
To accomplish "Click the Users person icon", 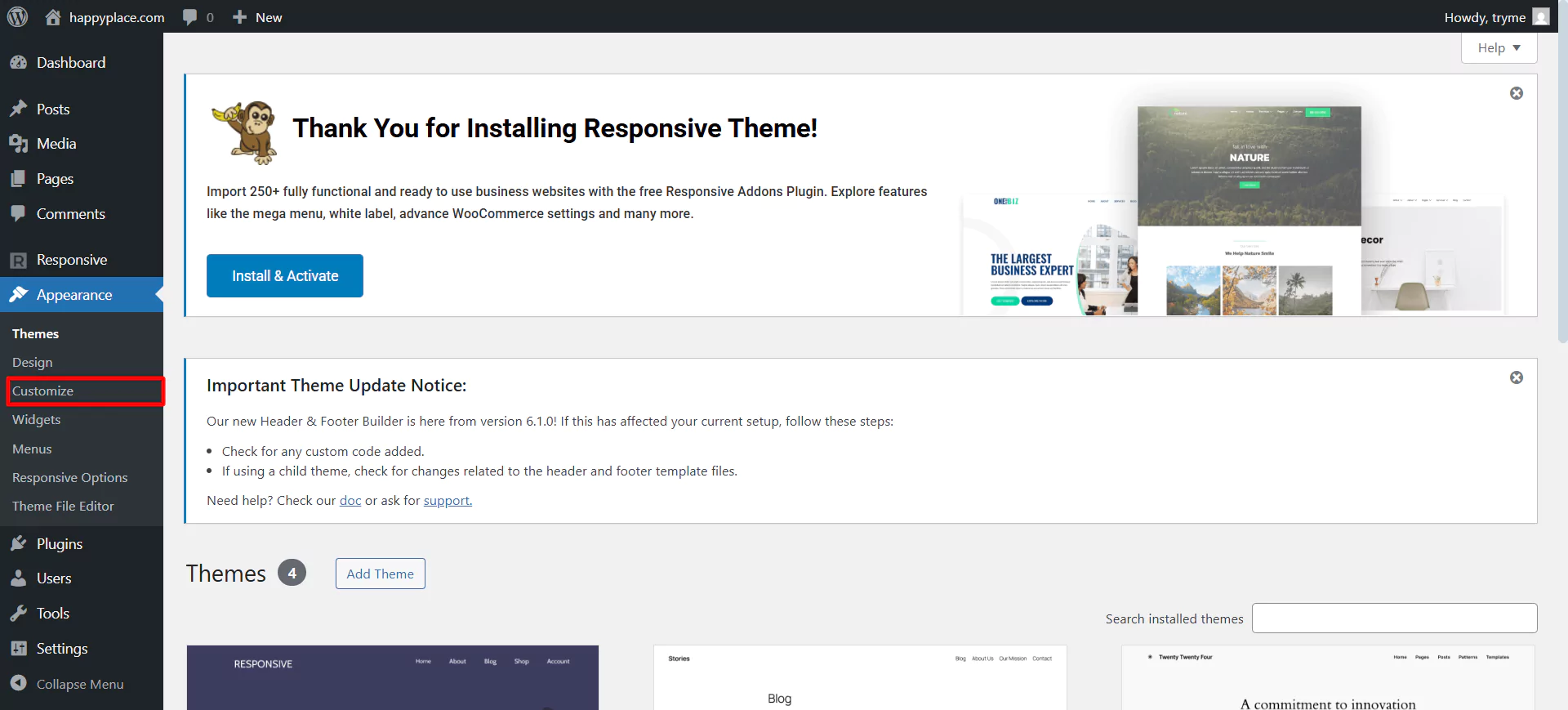I will pos(18,578).
